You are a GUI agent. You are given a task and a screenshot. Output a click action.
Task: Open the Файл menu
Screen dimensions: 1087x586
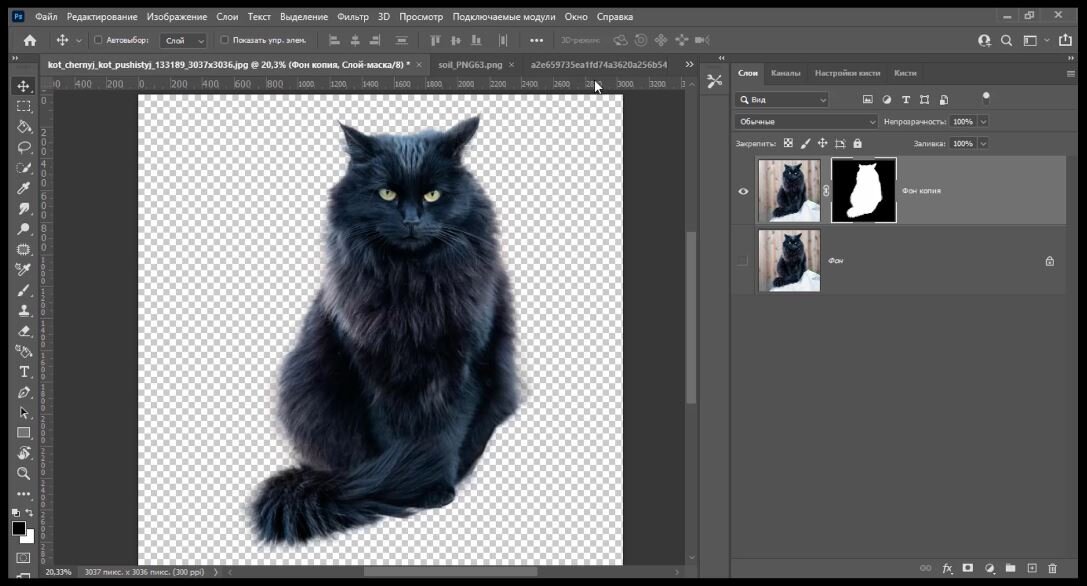pyautogui.click(x=46, y=17)
